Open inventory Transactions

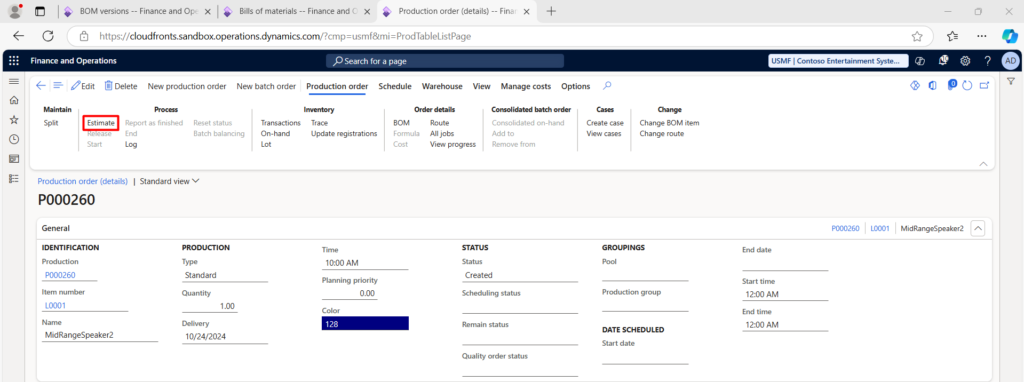pos(281,123)
